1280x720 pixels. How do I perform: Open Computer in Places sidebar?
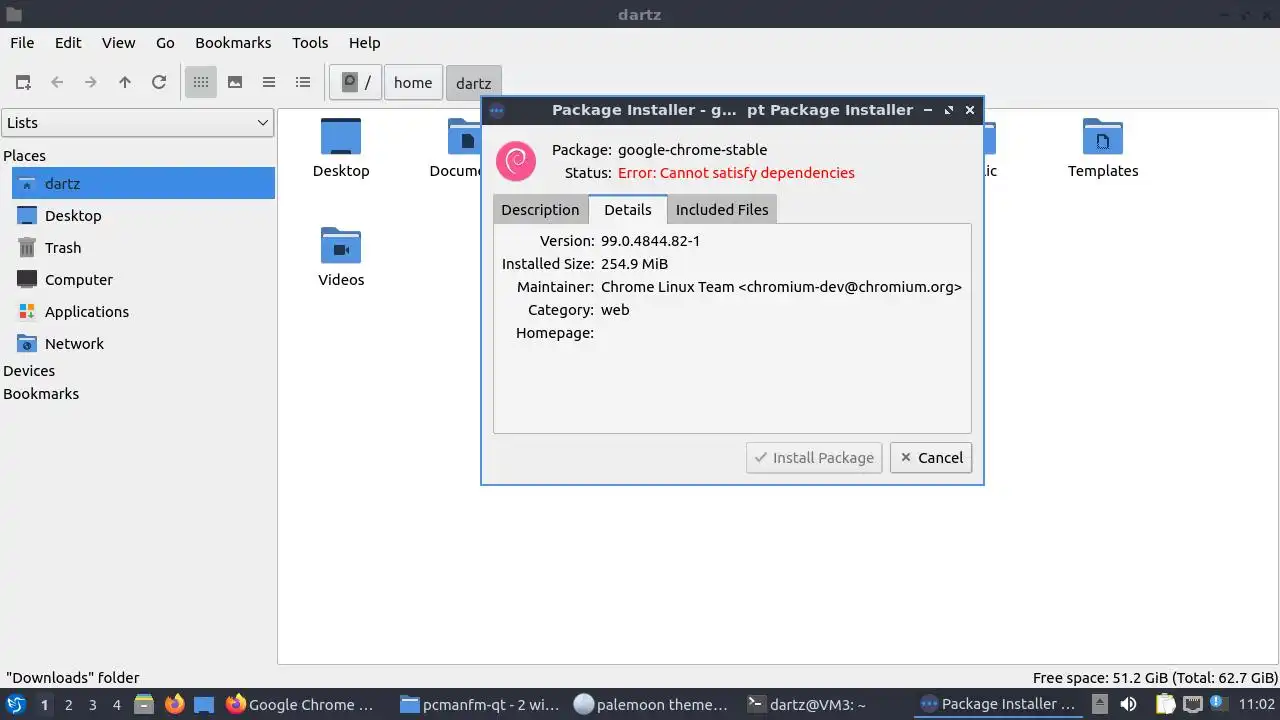[x=143, y=279]
